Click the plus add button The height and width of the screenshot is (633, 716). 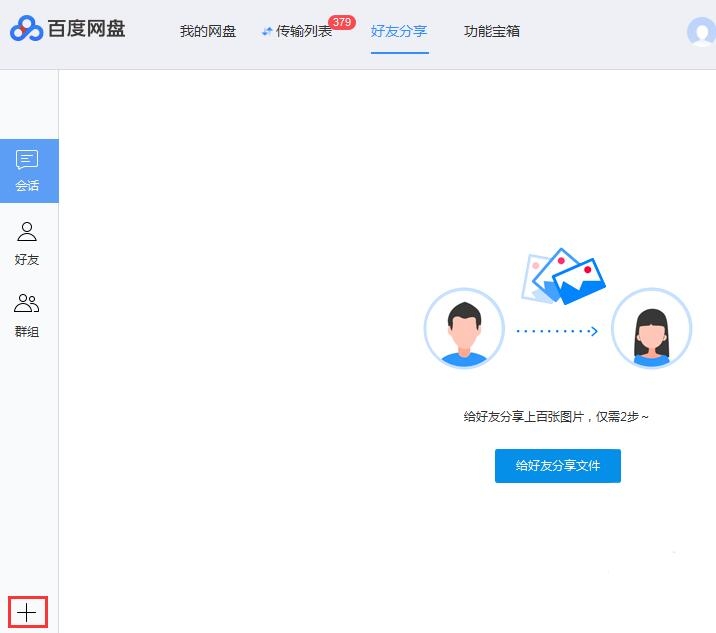point(27,612)
